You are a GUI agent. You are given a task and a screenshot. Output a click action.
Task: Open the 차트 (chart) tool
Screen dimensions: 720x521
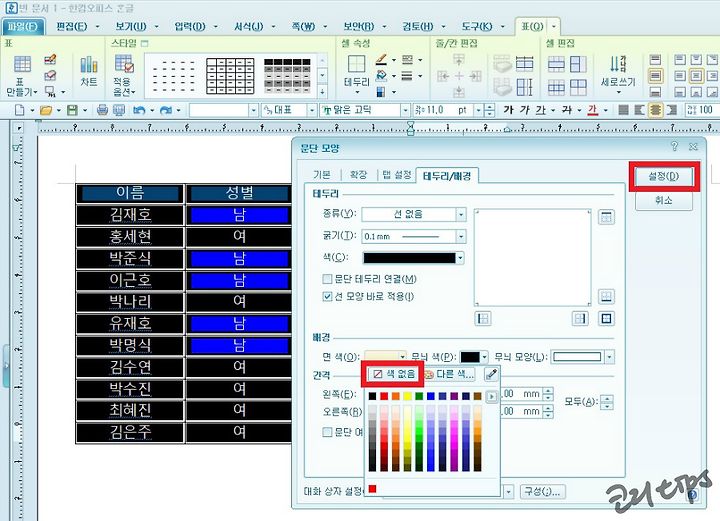(x=89, y=65)
